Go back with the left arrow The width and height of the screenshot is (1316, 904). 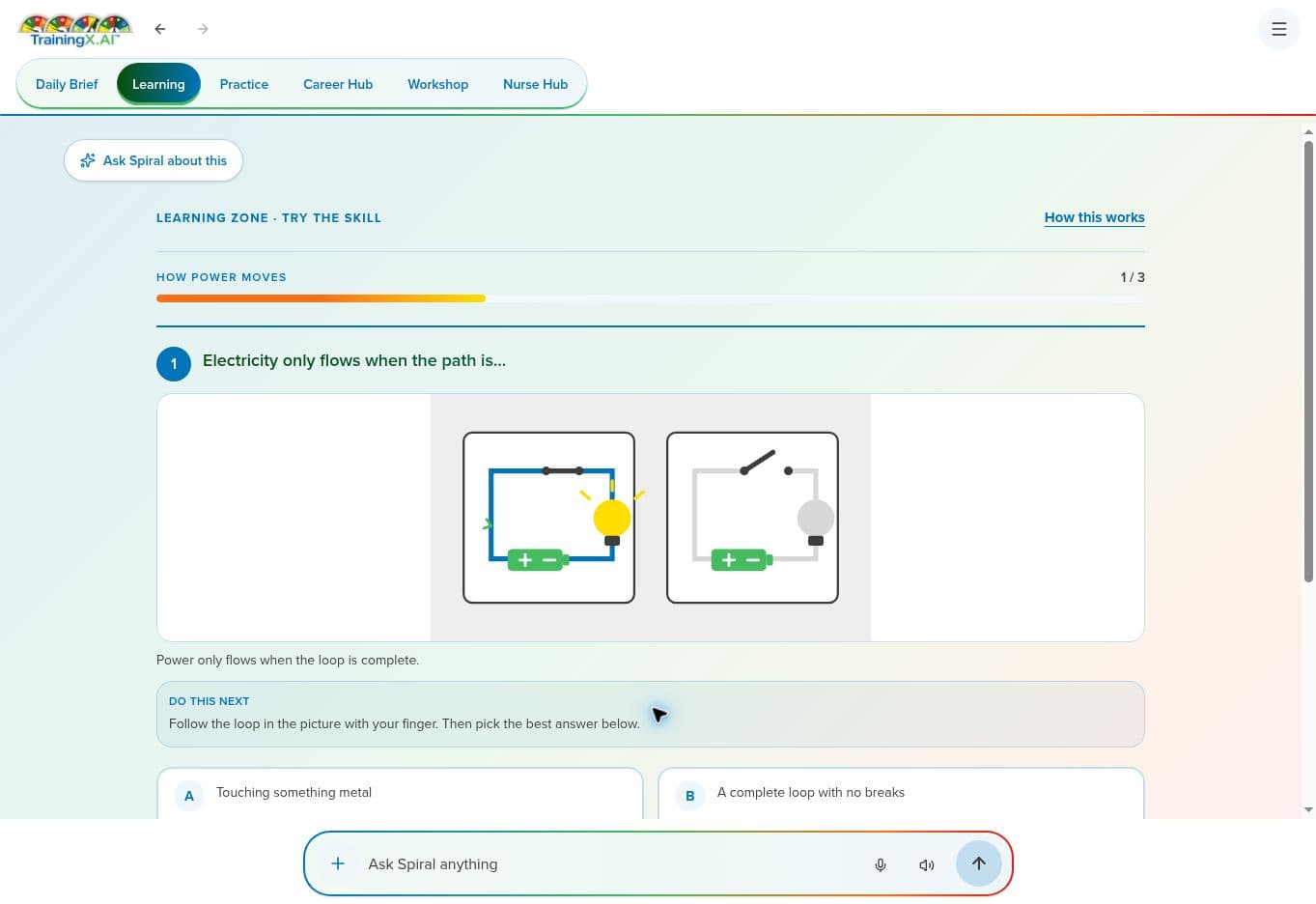point(160,29)
